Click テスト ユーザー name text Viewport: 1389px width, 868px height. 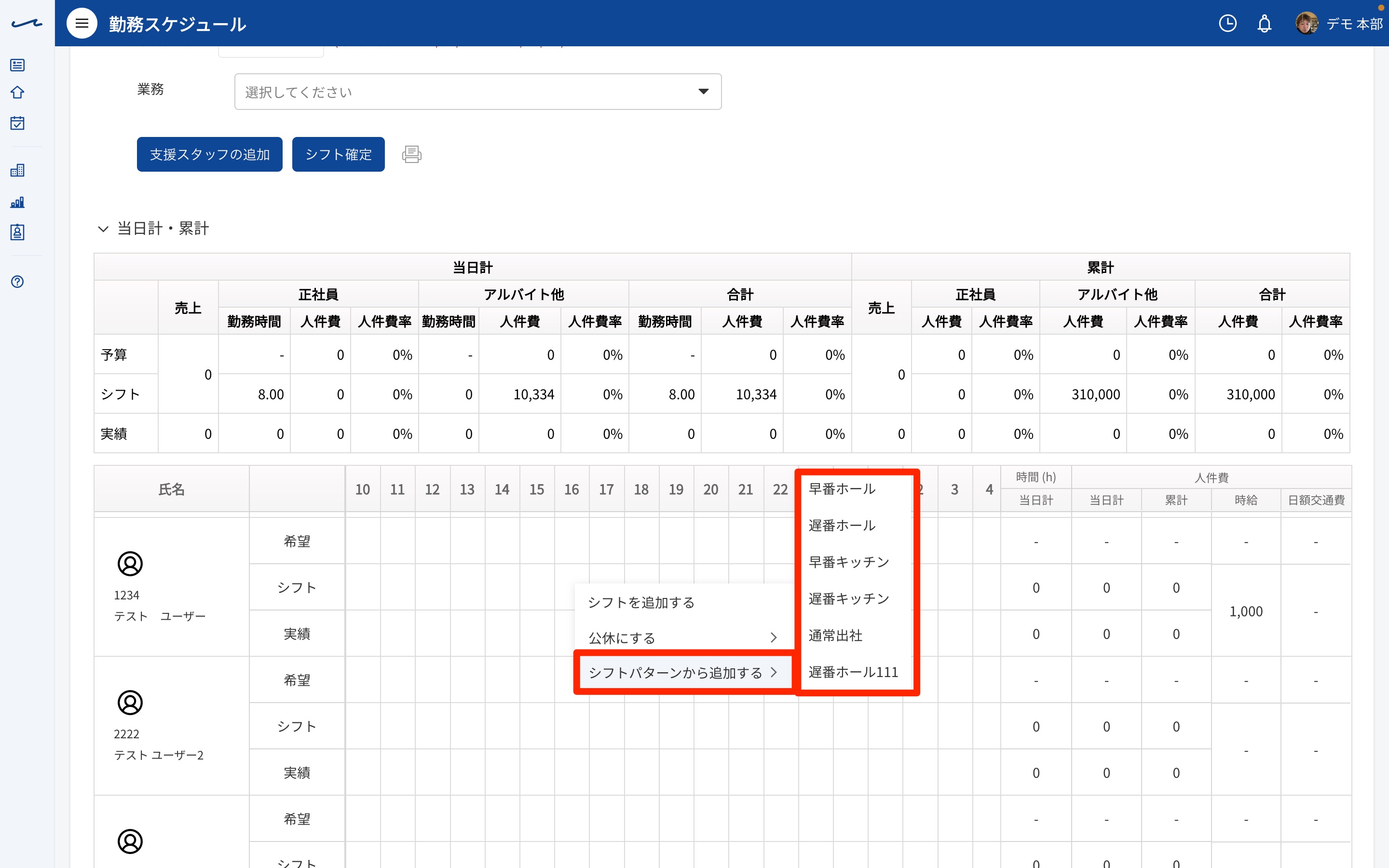click(160, 616)
